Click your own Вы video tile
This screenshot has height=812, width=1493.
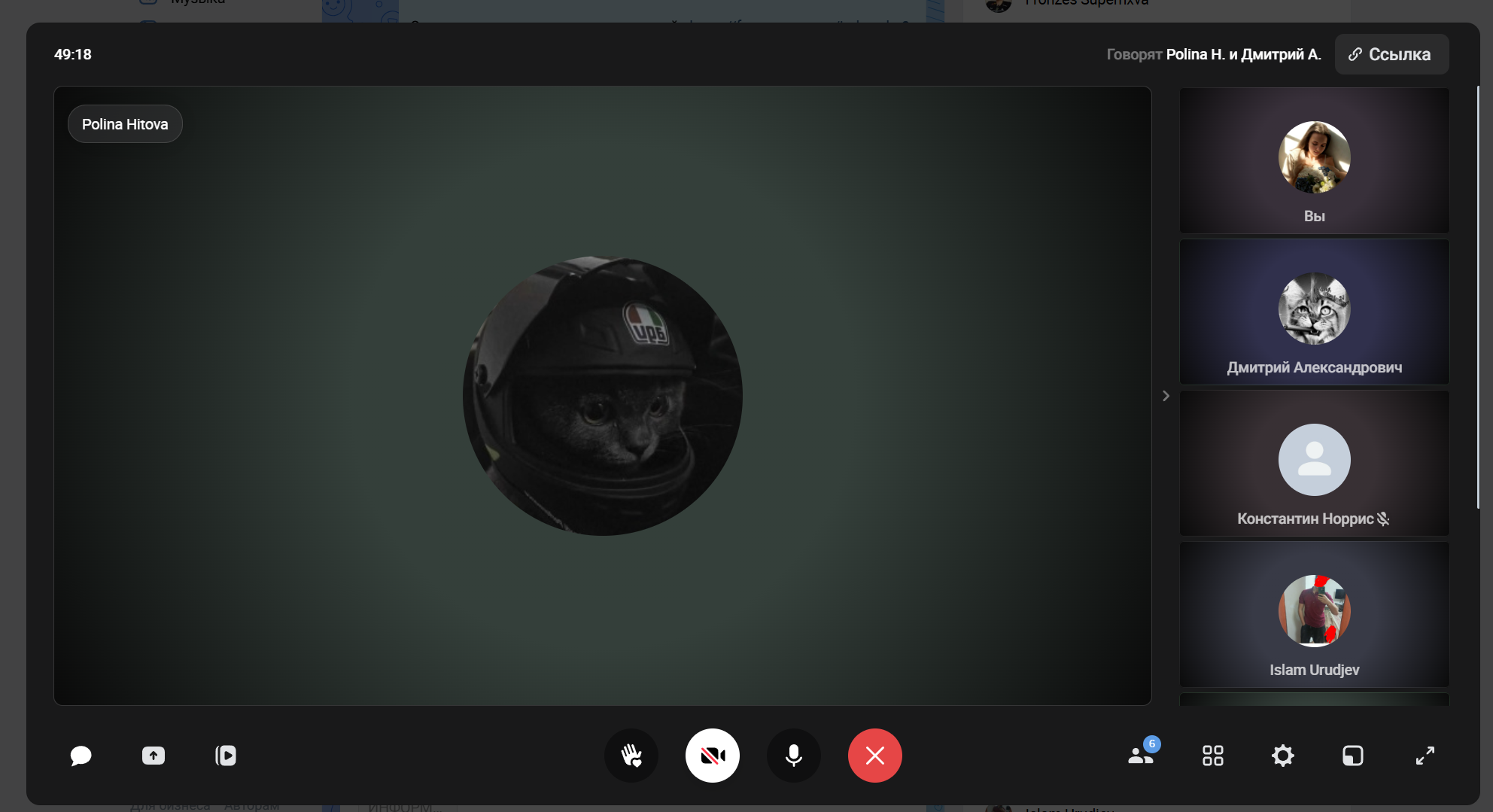point(1314,161)
